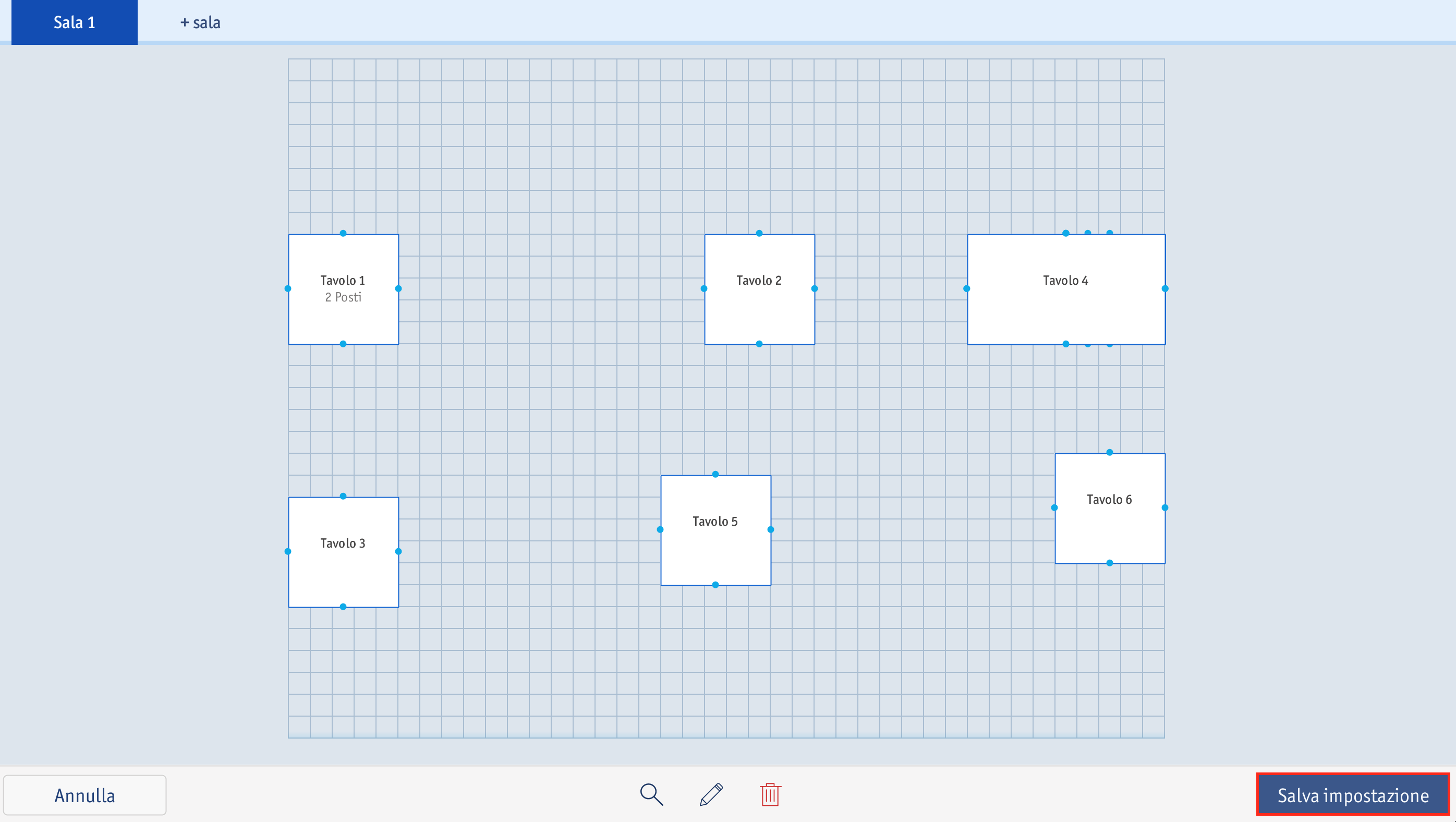This screenshot has height=822, width=1456.
Task: Click the red trash delete icon
Action: (x=770, y=794)
